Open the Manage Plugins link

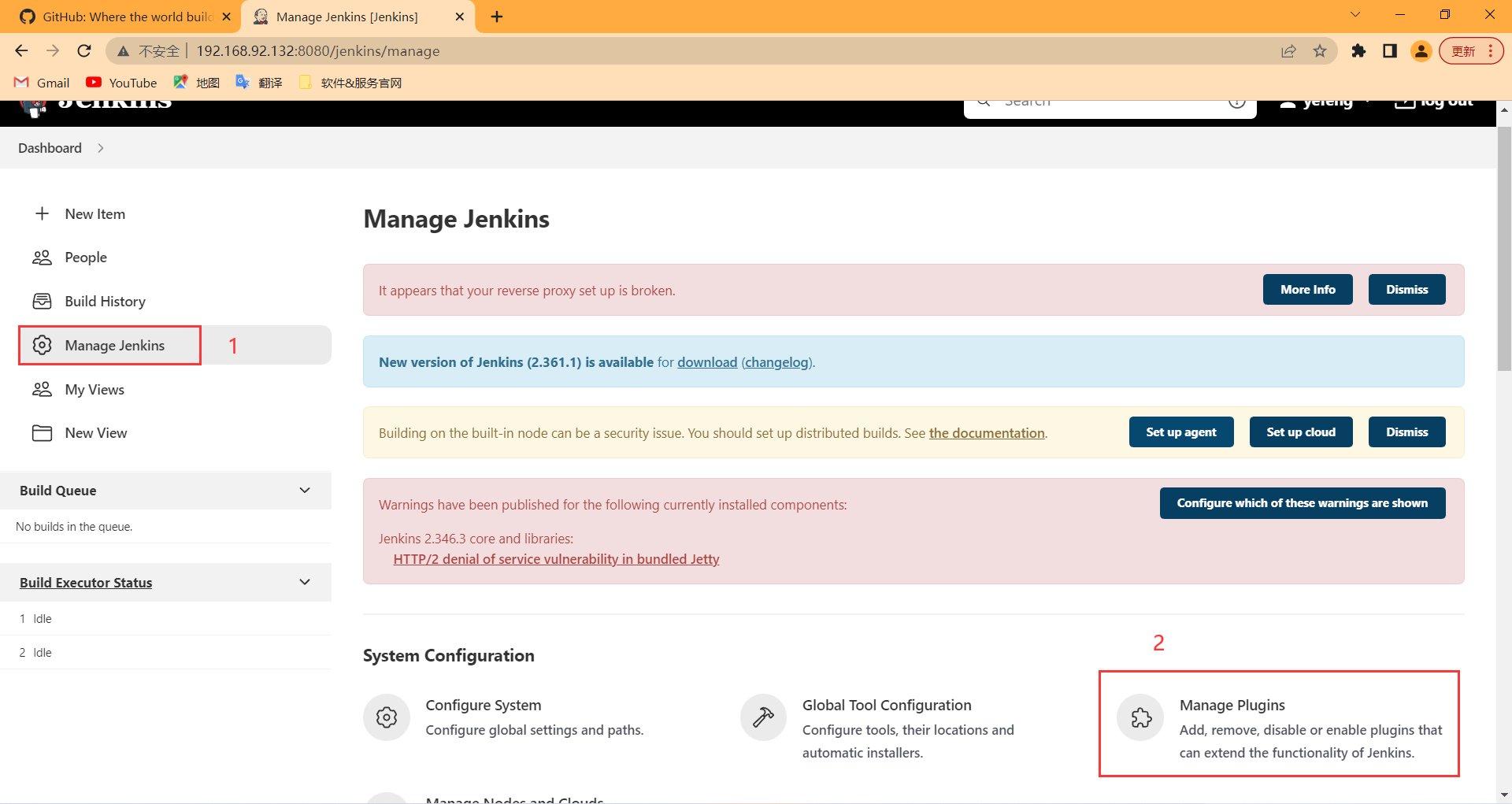click(x=1232, y=705)
